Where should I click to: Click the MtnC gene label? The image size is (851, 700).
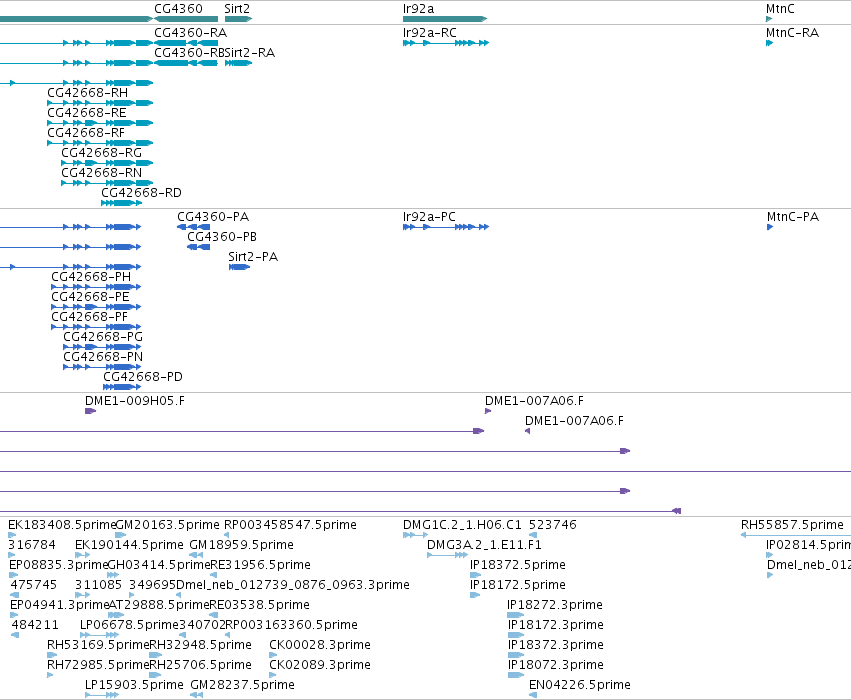(x=780, y=9)
